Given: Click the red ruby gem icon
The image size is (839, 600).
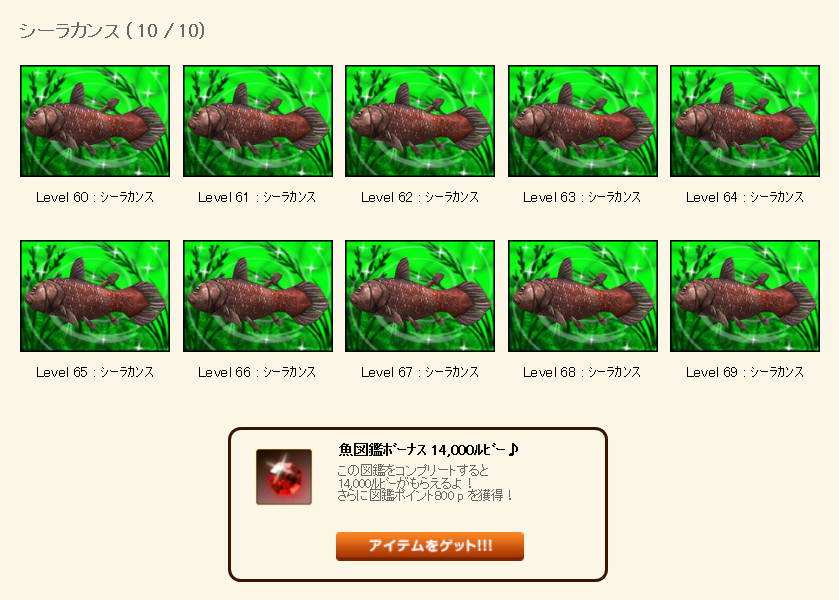Looking at the screenshot, I should (x=284, y=477).
